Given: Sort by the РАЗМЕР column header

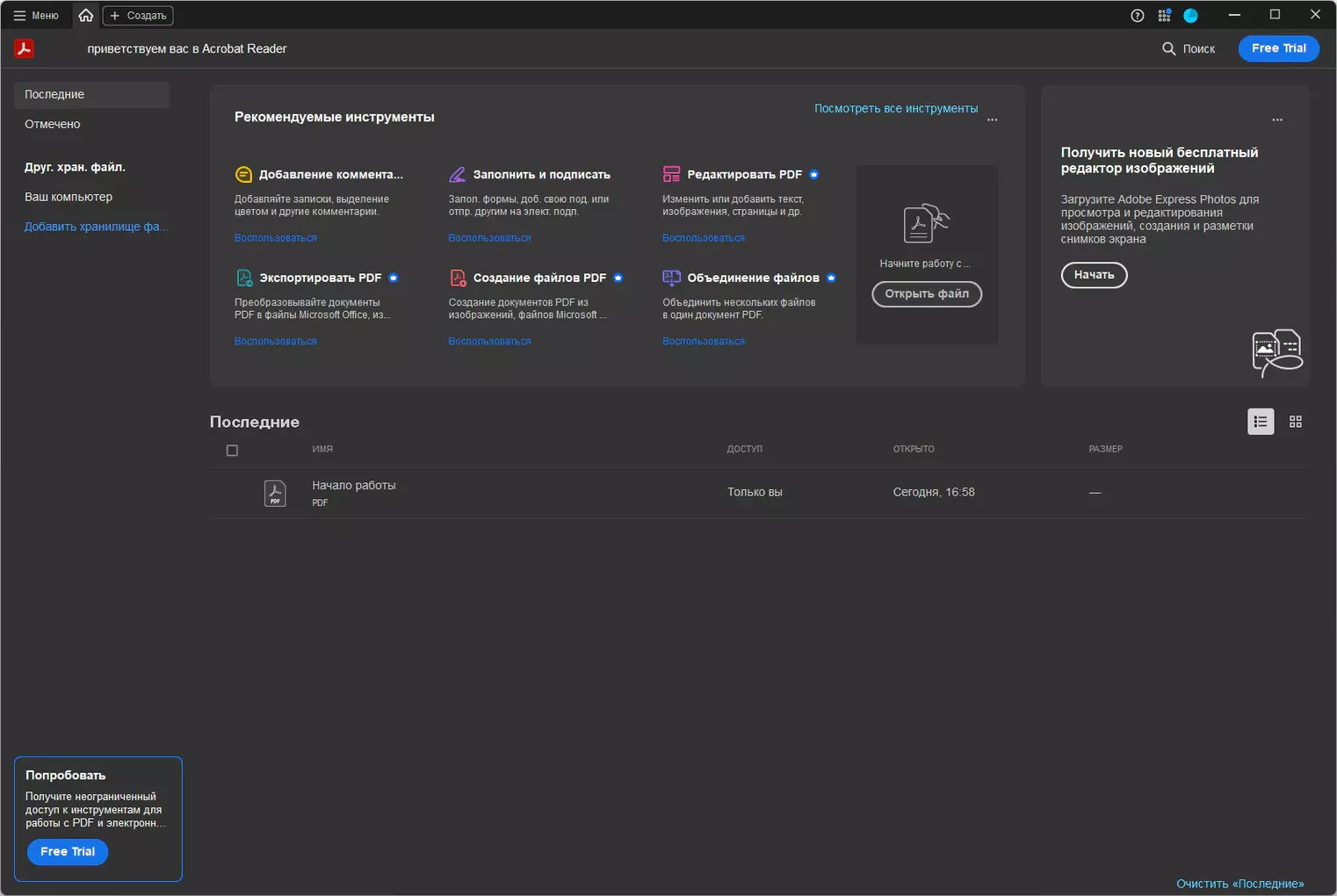Looking at the screenshot, I should pyautogui.click(x=1105, y=449).
